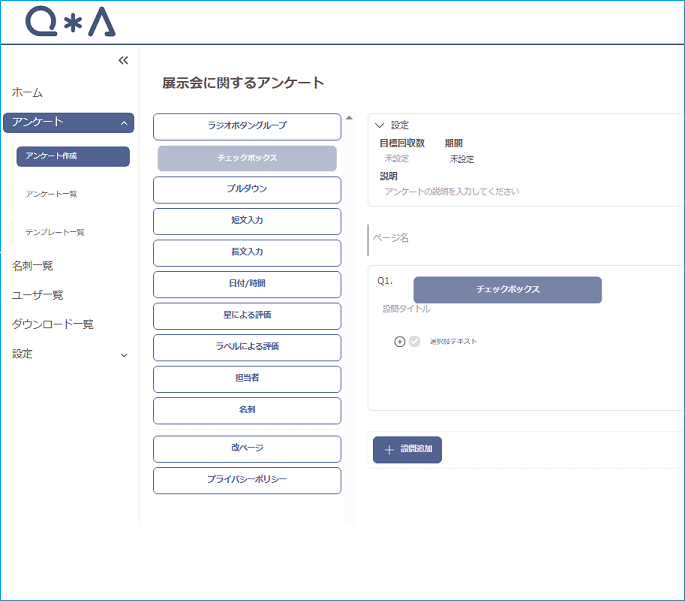The height and width of the screenshot is (601, 685).
Task: Collapse the 設定 section chevron
Action: (x=379, y=126)
